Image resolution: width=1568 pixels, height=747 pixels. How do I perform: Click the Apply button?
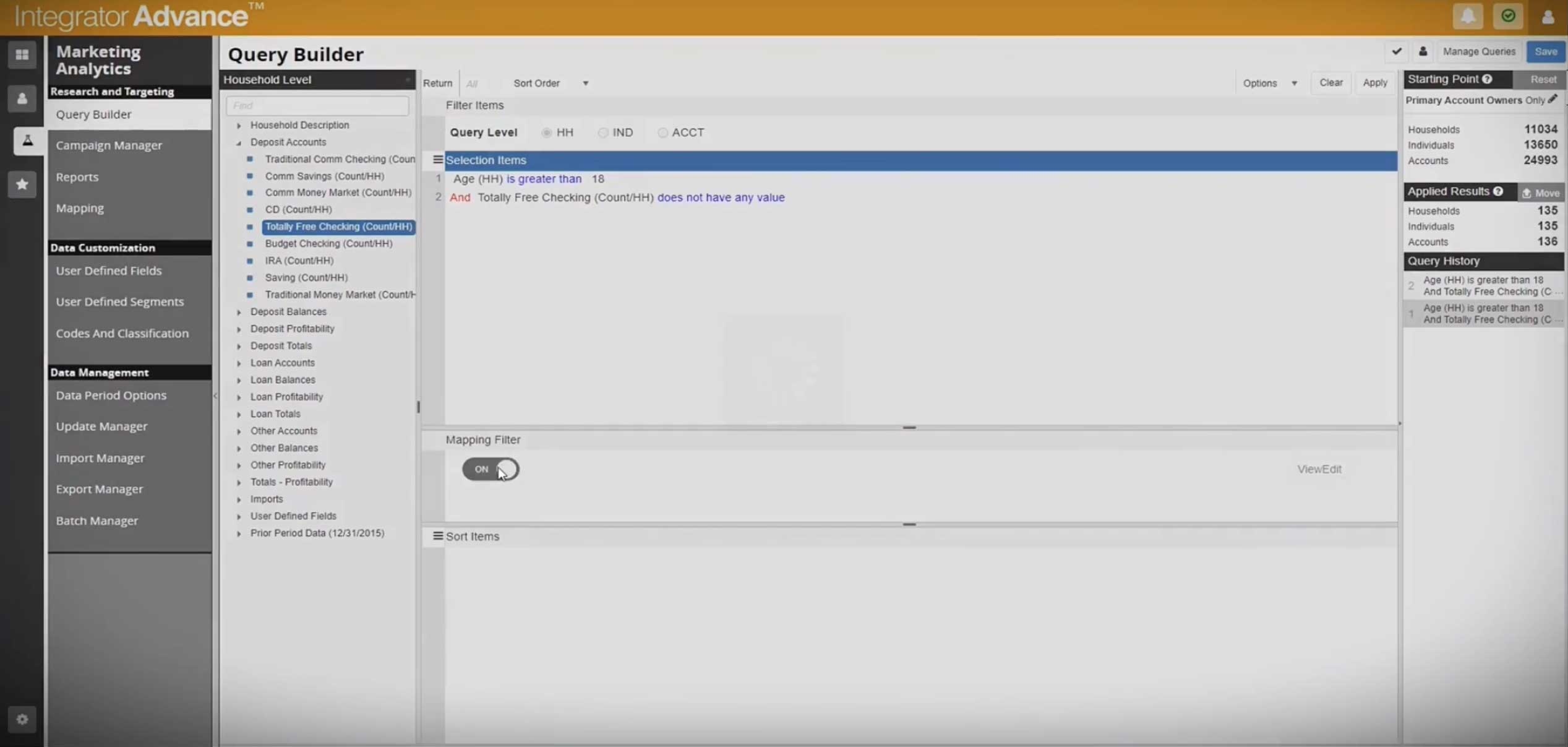(x=1374, y=83)
